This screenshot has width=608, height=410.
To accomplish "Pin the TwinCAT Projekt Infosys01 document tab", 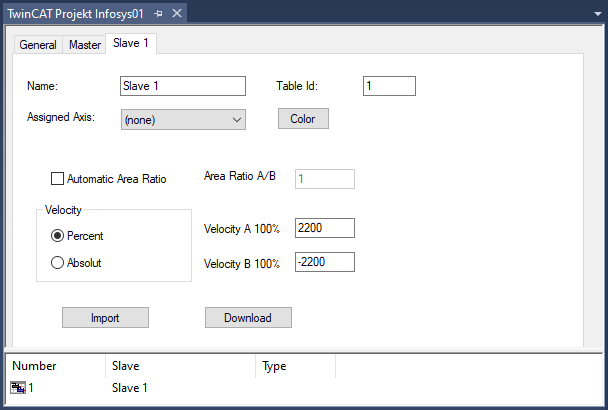I will [158, 14].
